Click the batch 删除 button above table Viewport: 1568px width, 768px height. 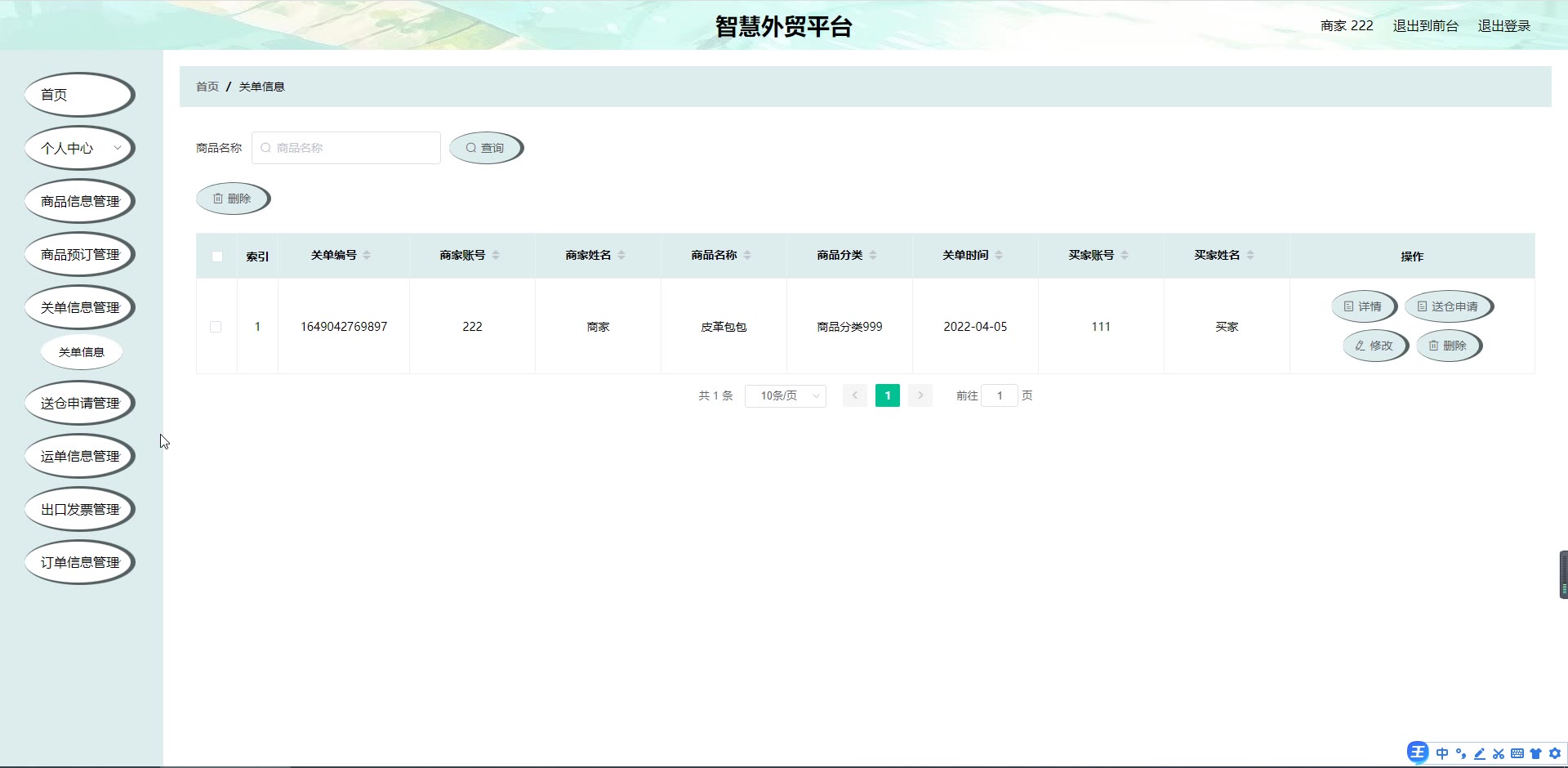pos(234,199)
